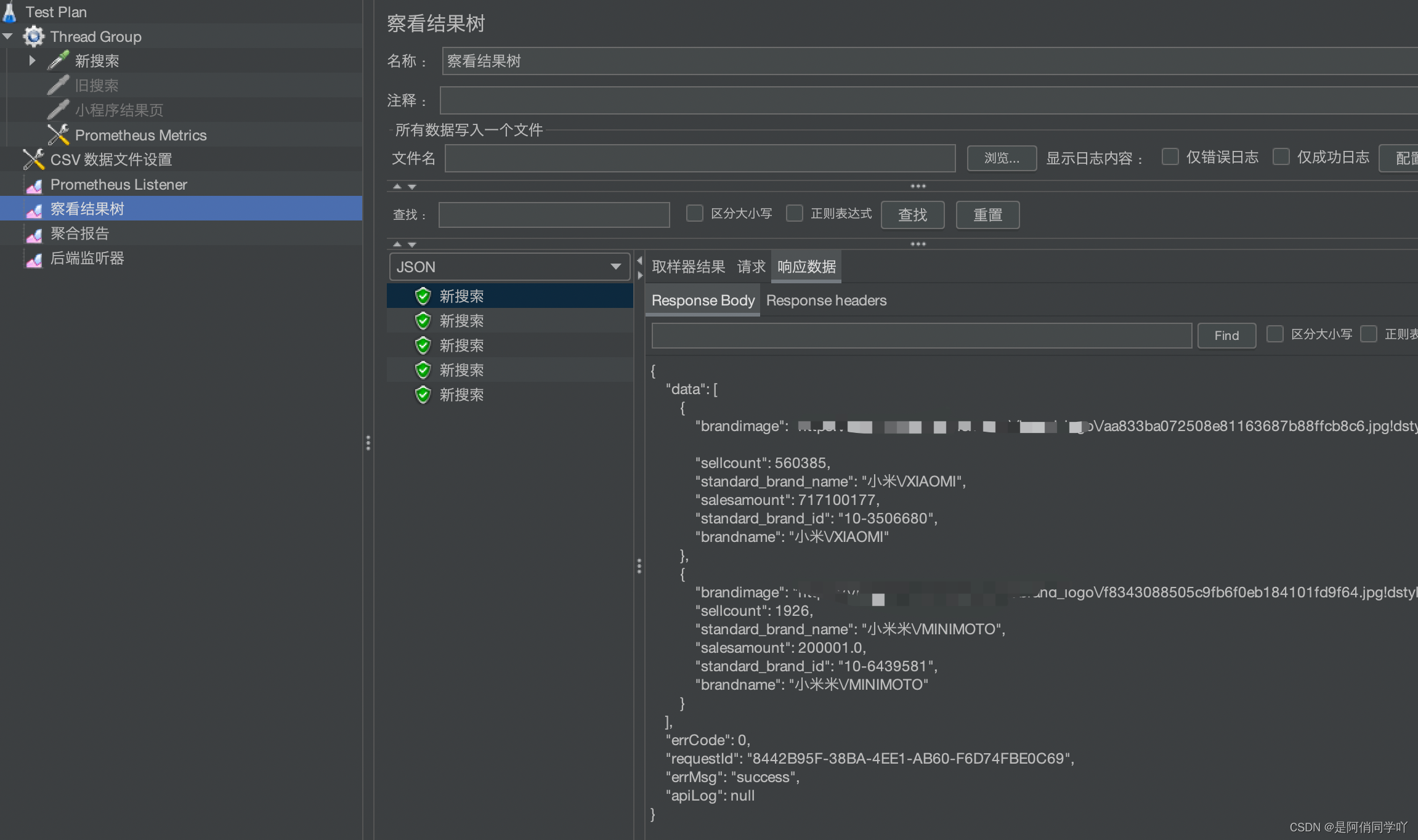
Task: Click the 聚合报告 listener icon
Action: [34, 234]
